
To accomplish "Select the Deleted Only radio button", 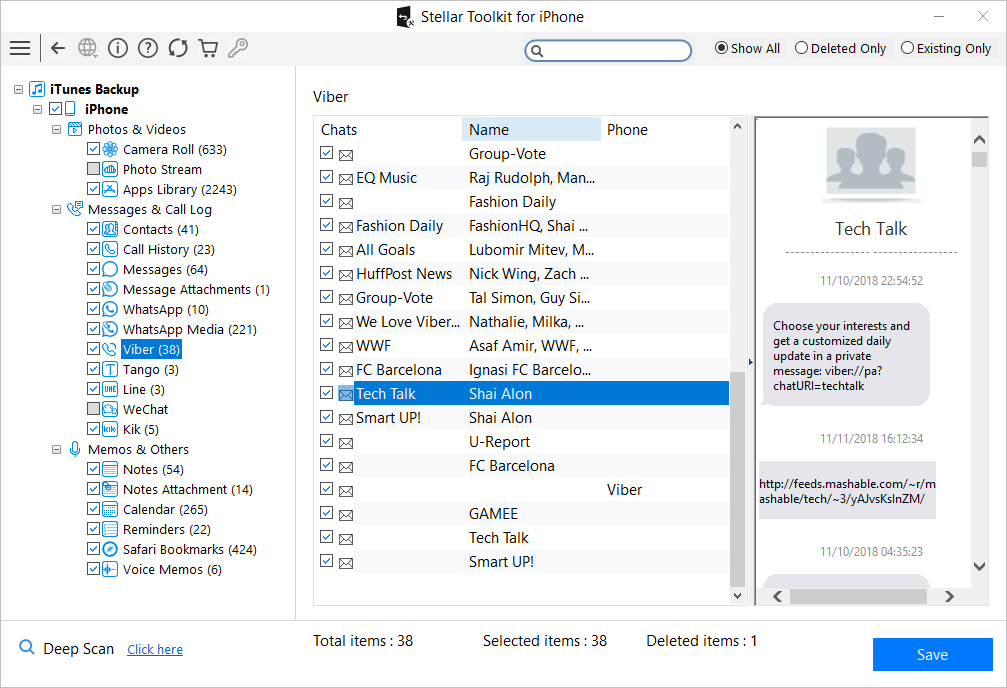I will point(801,48).
